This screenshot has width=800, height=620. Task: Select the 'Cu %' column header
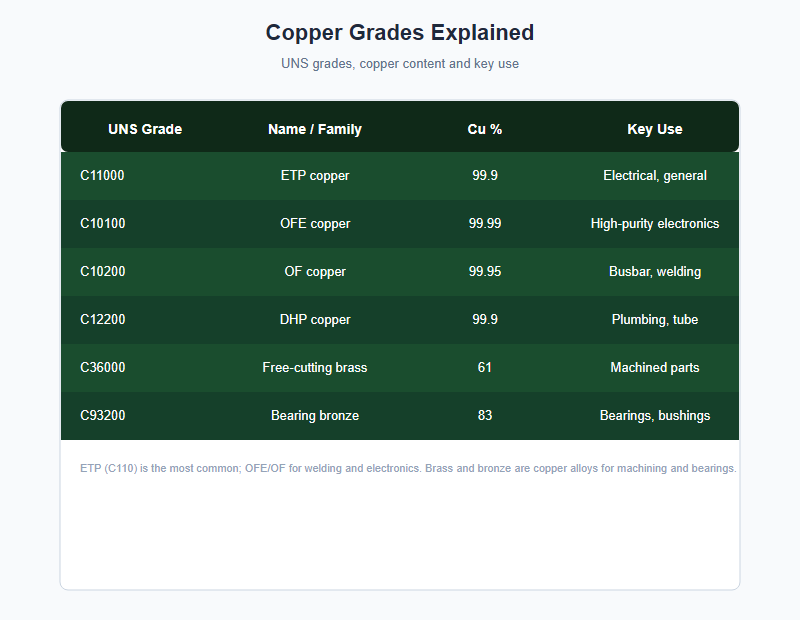[485, 129]
